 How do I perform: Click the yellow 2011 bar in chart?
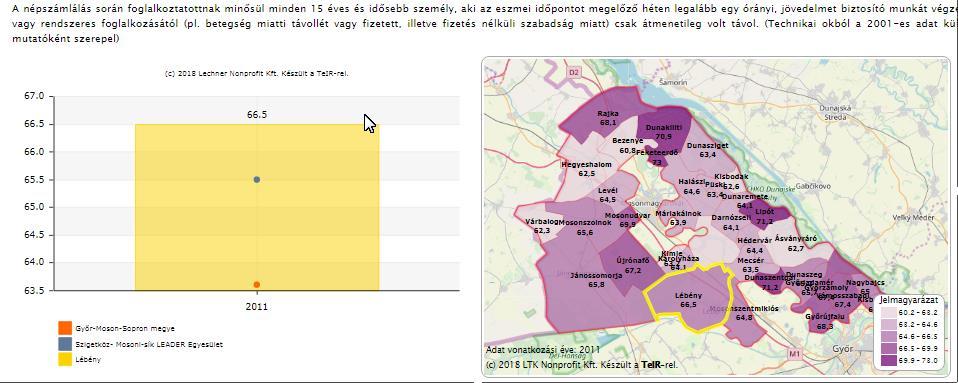(x=257, y=207)
